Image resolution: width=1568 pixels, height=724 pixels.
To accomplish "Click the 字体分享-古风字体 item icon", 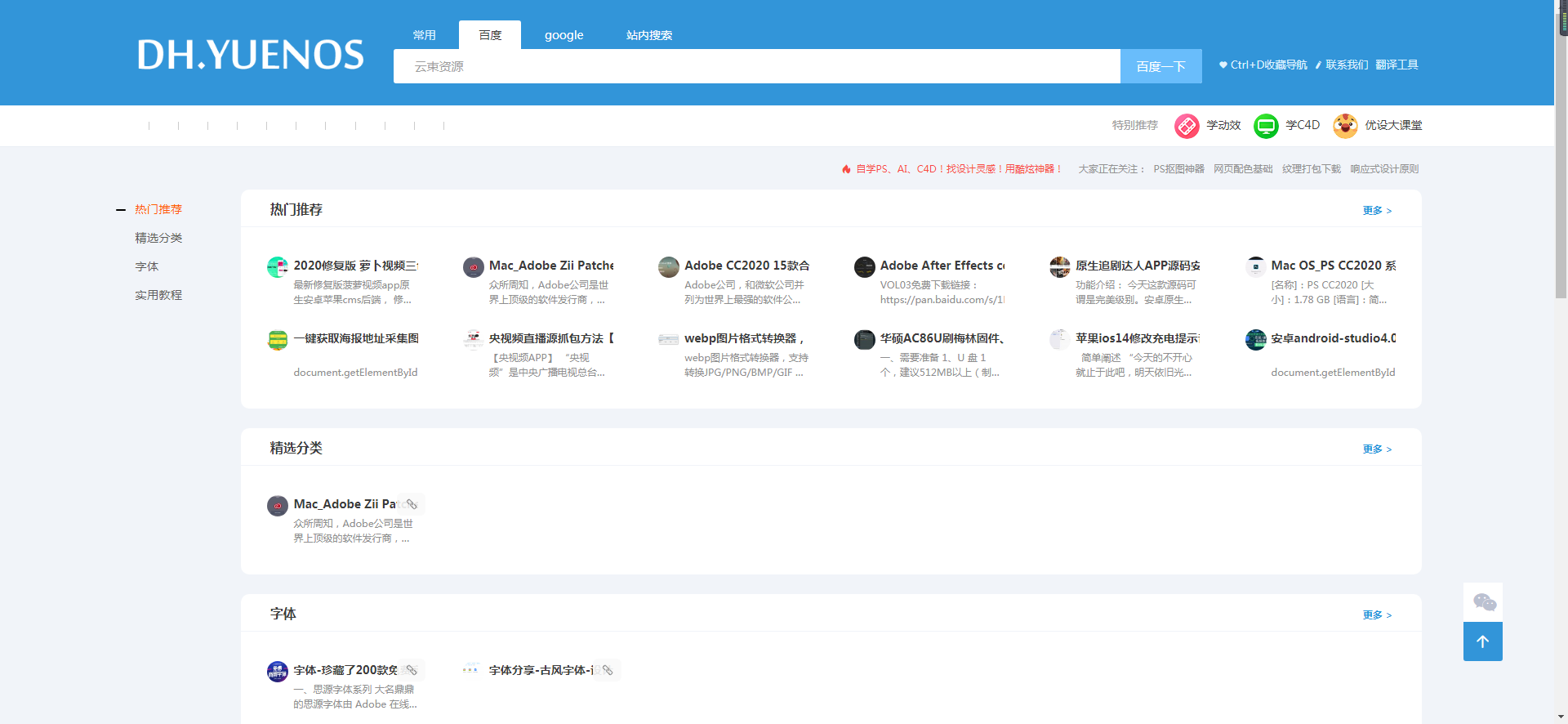I will click(474, 670).
